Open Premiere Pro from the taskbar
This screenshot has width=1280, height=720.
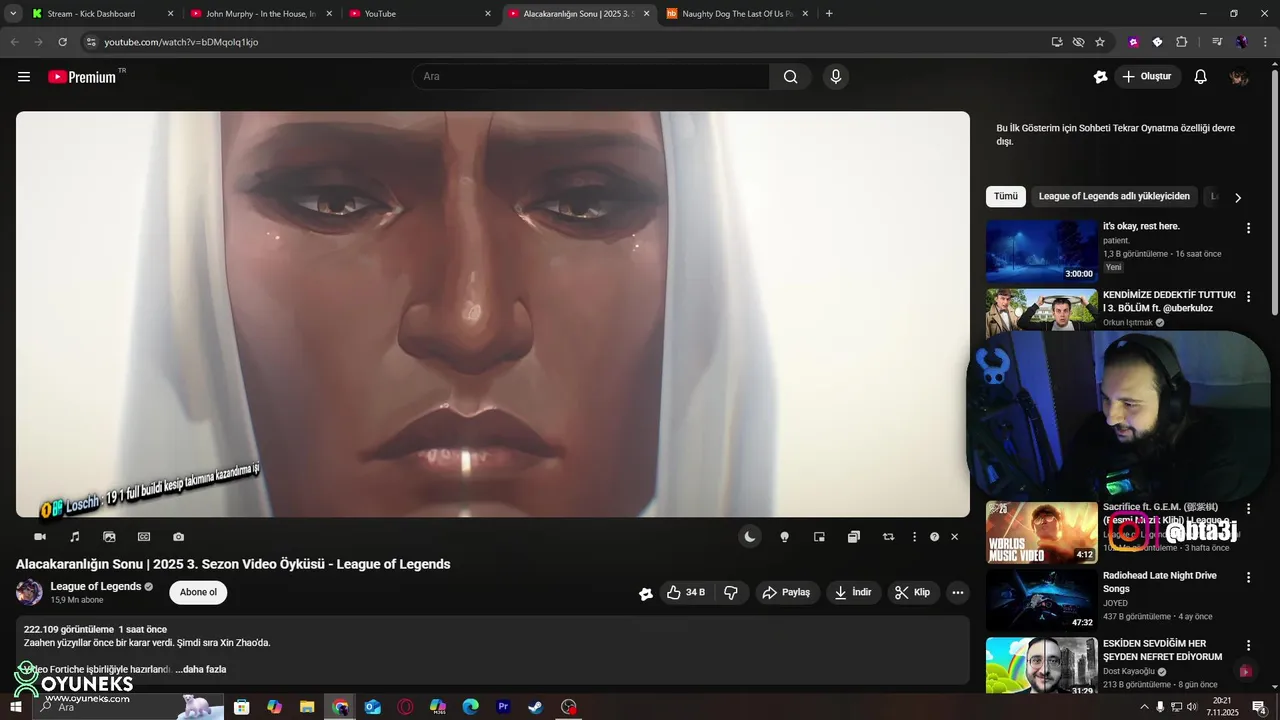503,707
